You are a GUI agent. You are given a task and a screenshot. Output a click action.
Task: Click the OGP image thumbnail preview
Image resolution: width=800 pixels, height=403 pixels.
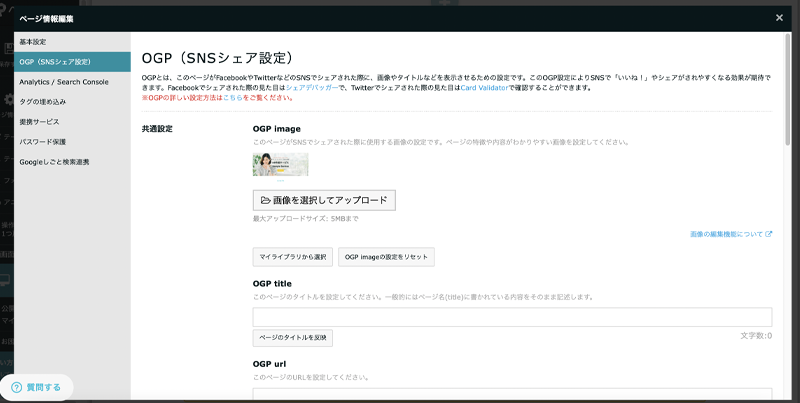tap(280, 164)
